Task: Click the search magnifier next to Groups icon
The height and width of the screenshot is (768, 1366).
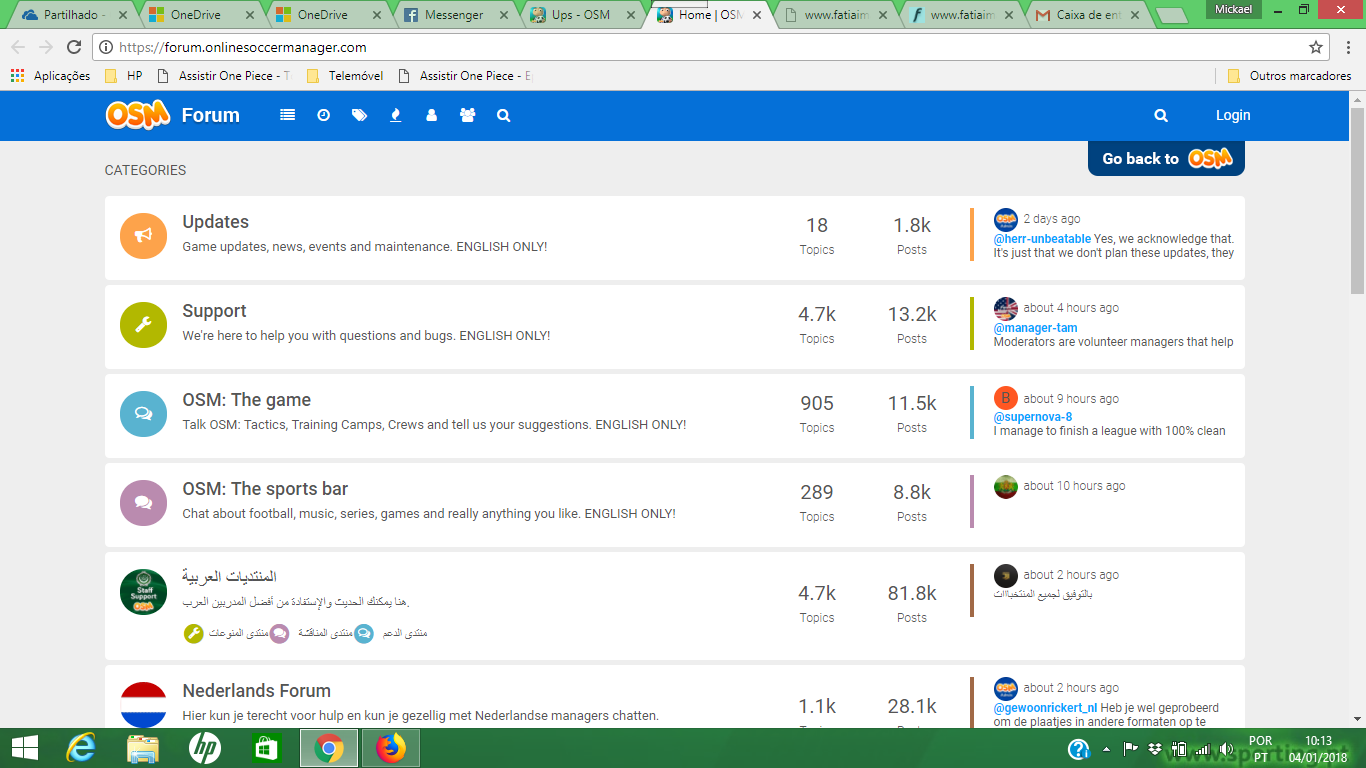Action: (x=503, y=115)
